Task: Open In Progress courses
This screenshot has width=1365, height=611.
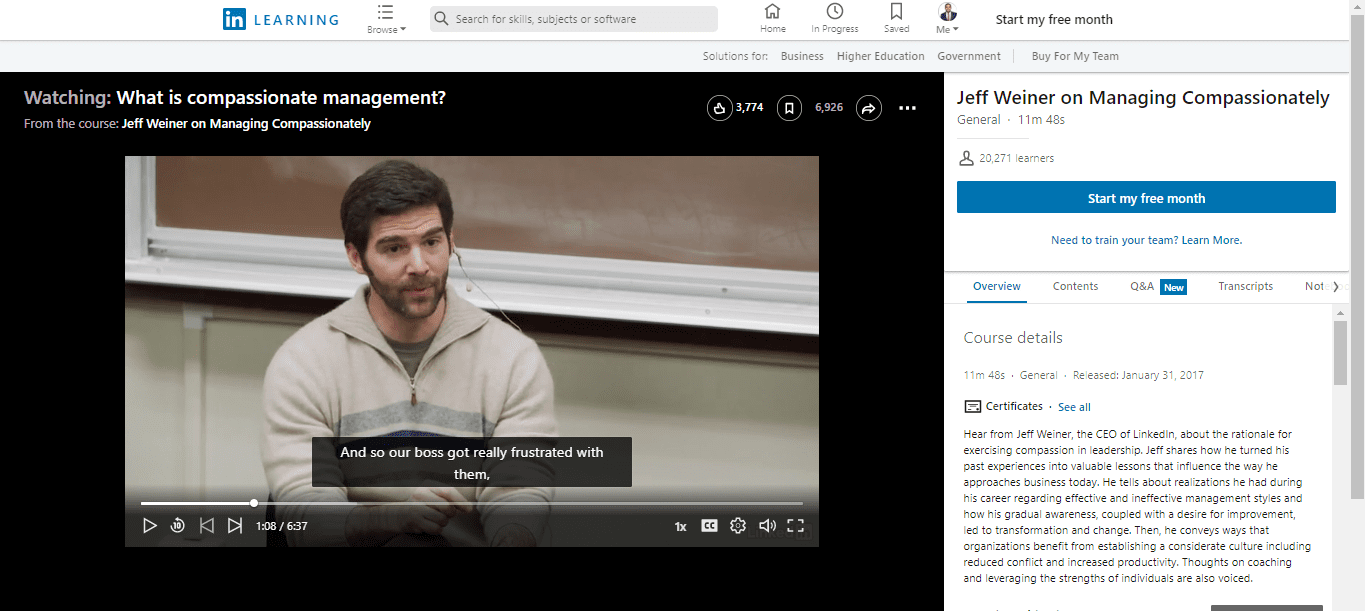Action: click(835, 18)
